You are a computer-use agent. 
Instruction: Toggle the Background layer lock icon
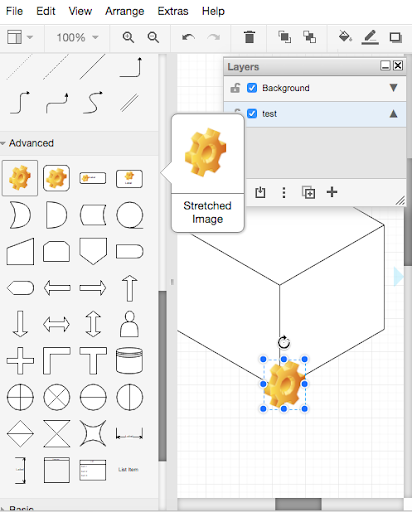point(235,88)
